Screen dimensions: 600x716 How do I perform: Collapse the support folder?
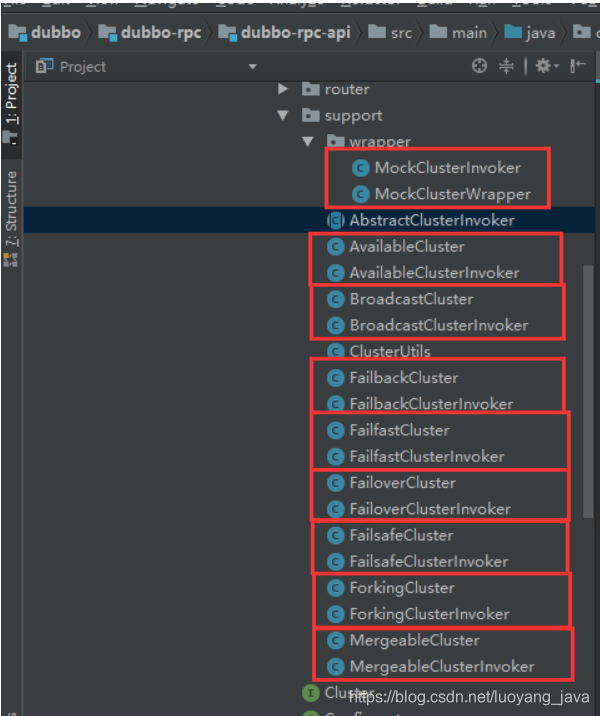[x=283, y=116]
